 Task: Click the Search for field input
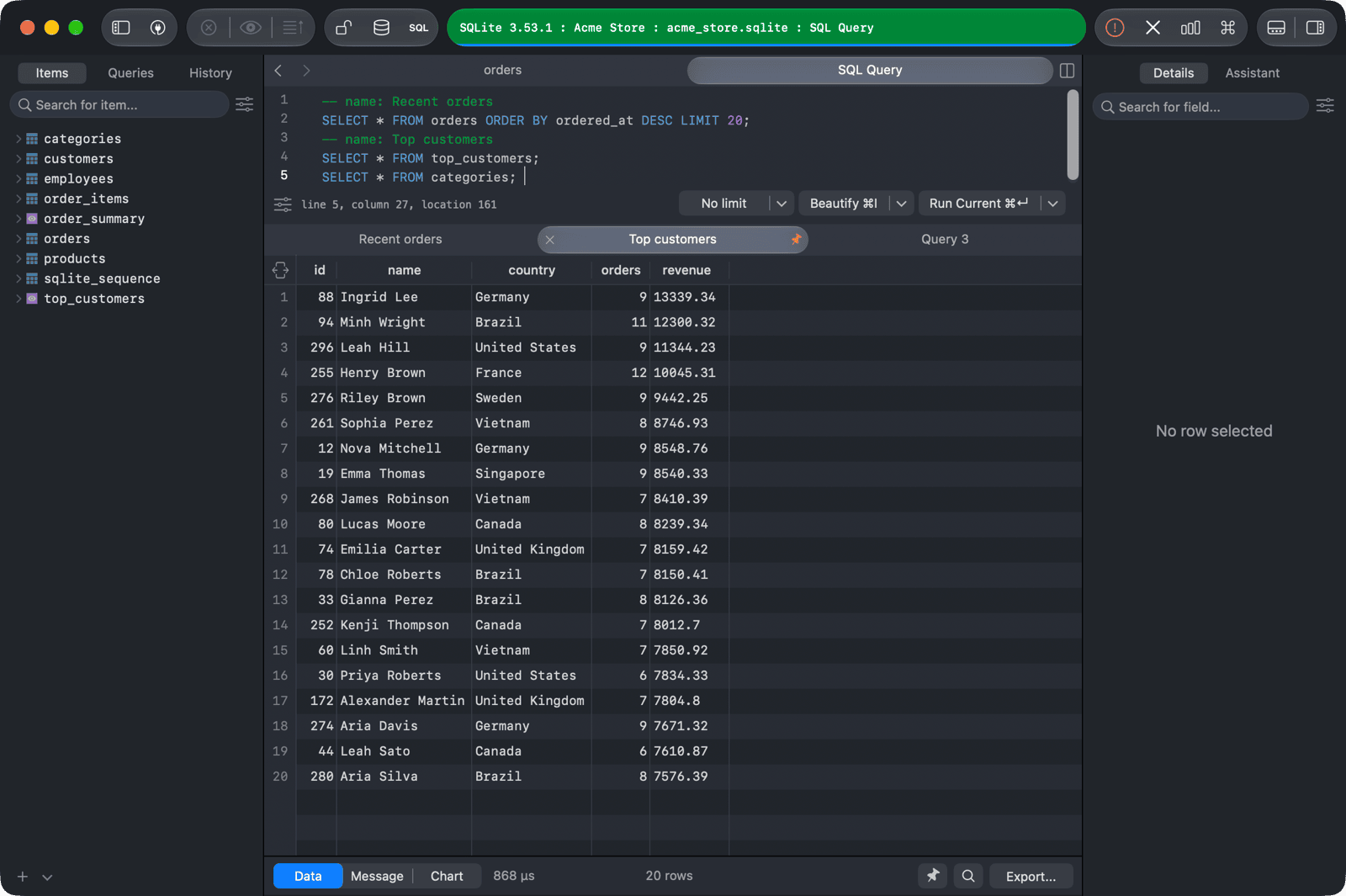coord(1200,107)
